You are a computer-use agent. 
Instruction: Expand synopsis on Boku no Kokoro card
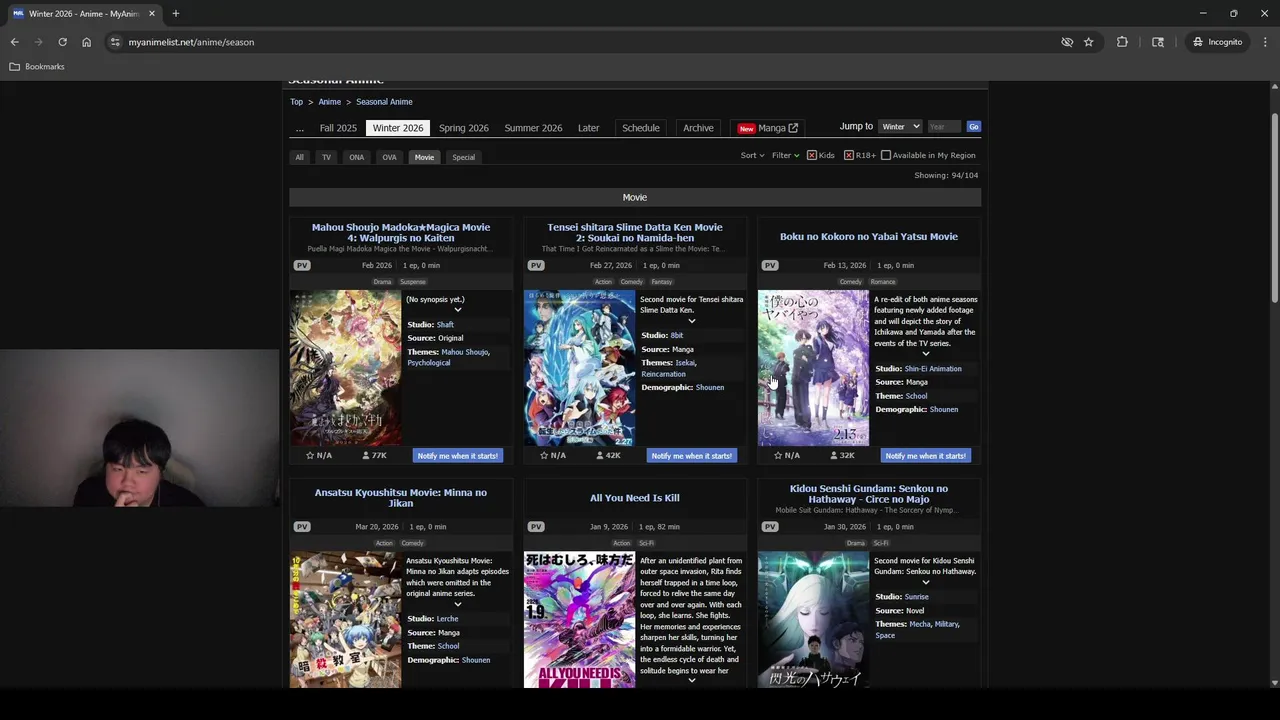925,354
